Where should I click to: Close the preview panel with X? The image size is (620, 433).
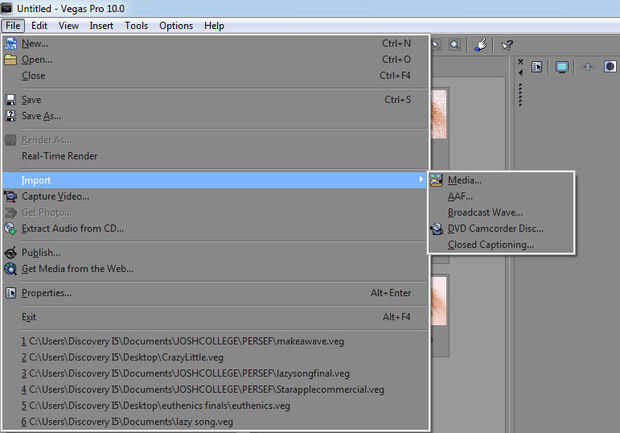coord(520,61)
